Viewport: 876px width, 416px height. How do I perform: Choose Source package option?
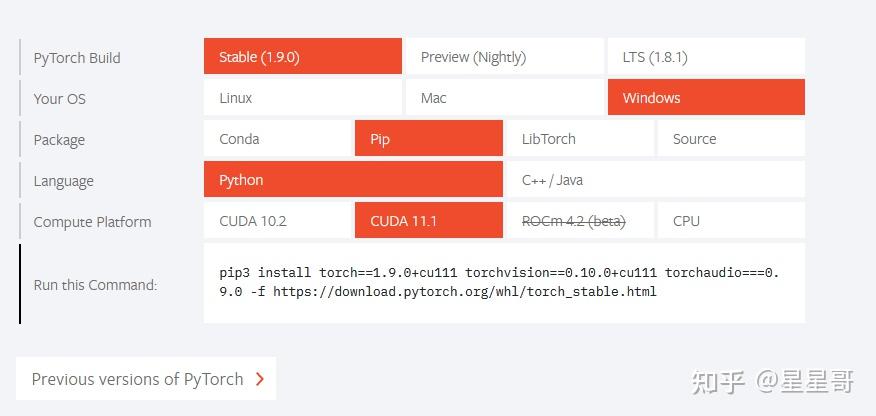click(731, 139)
